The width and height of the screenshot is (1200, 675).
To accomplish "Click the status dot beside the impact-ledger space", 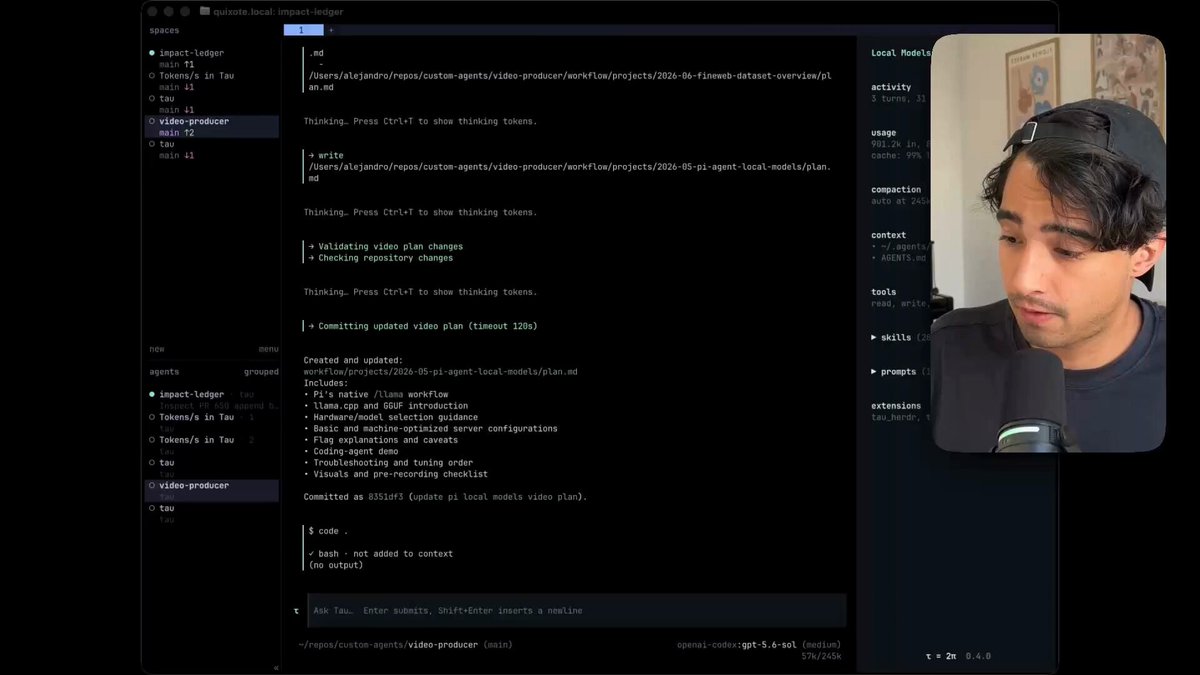I will [152, 53].
